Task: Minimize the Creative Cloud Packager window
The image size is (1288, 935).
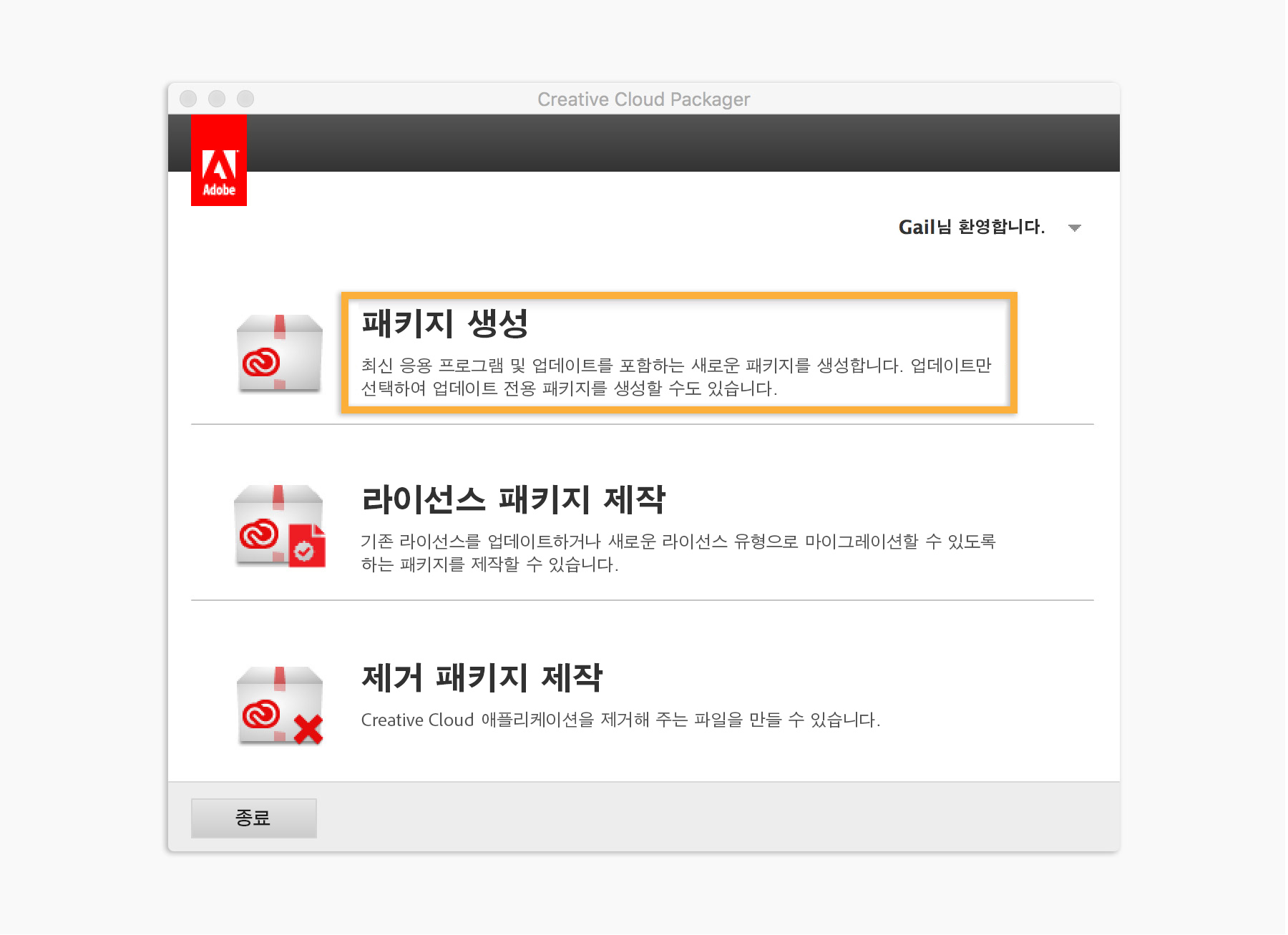Action: tap(217, 99)
